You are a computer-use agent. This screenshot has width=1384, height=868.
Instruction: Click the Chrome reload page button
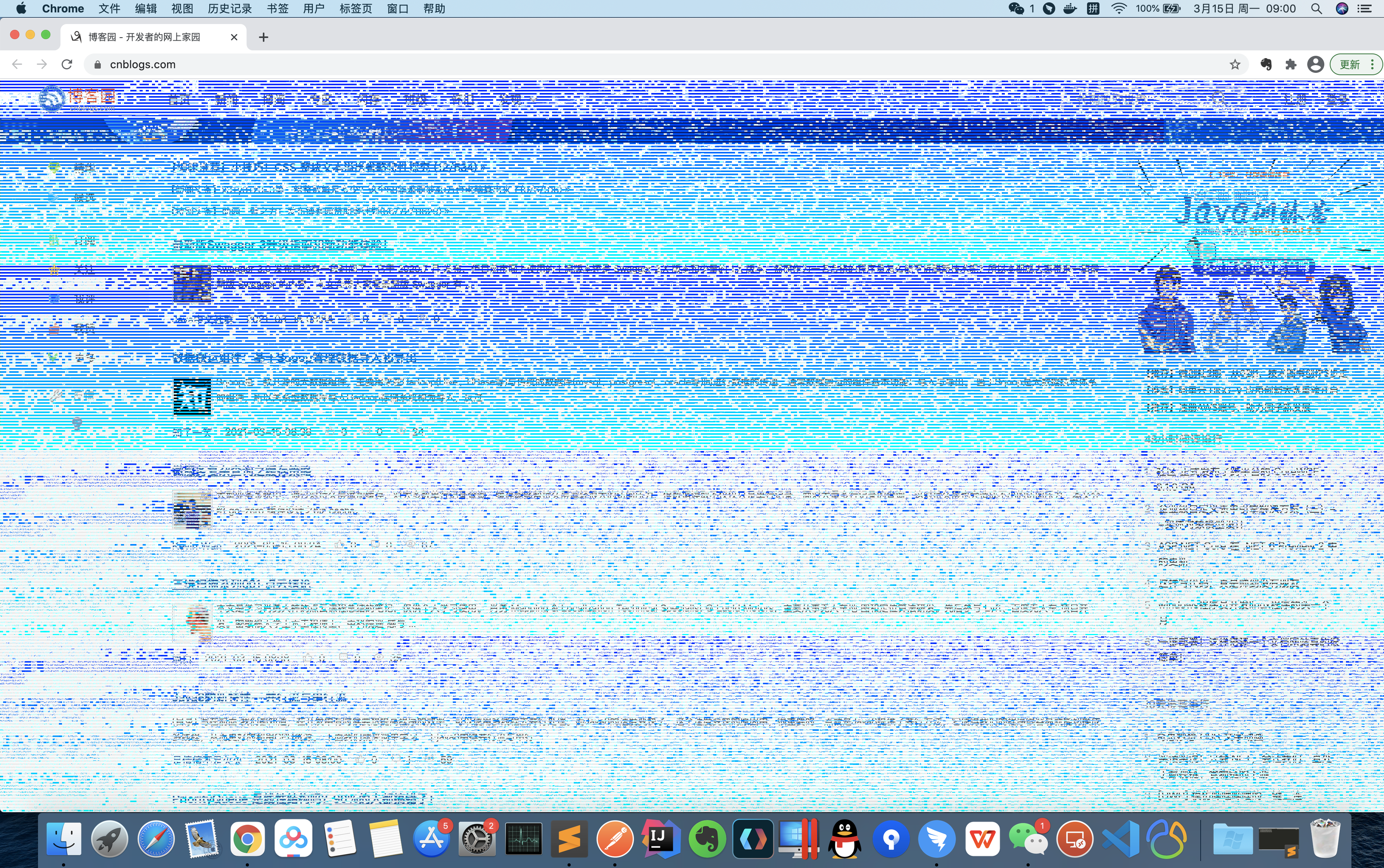tap(67, 64)
